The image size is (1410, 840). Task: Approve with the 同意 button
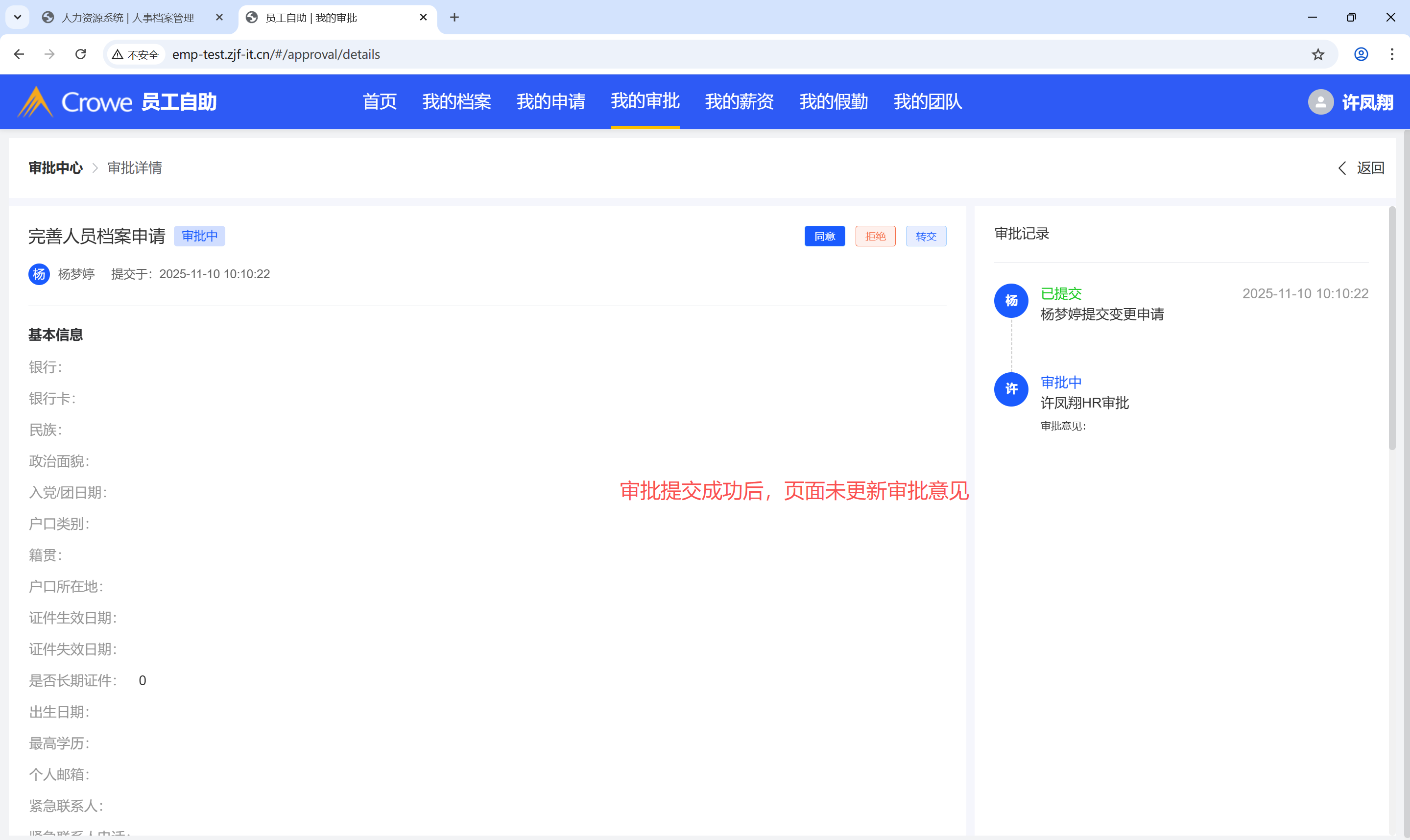(x=824, y=237)
